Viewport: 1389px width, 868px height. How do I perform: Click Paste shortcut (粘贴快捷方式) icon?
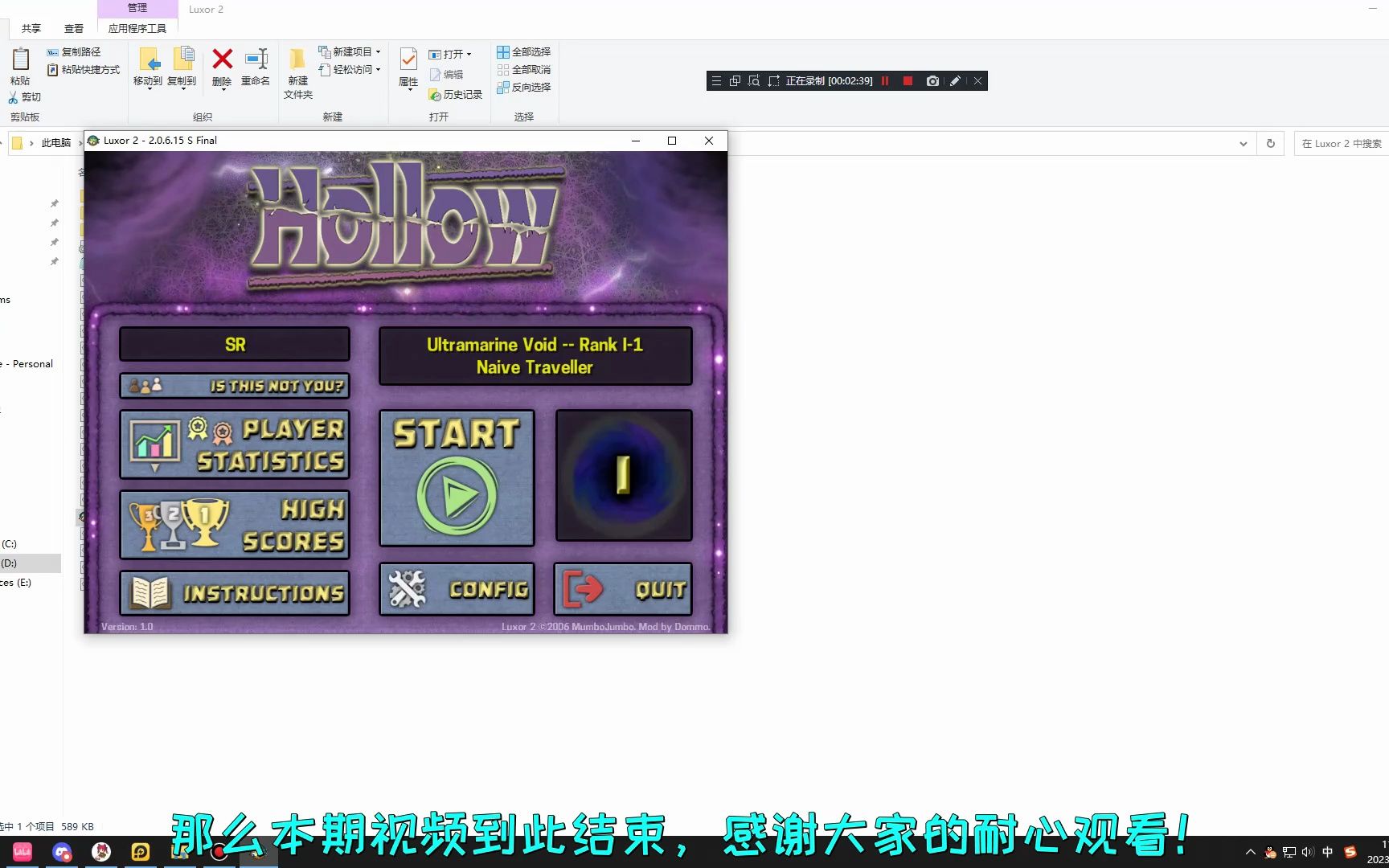coord(52,70)
